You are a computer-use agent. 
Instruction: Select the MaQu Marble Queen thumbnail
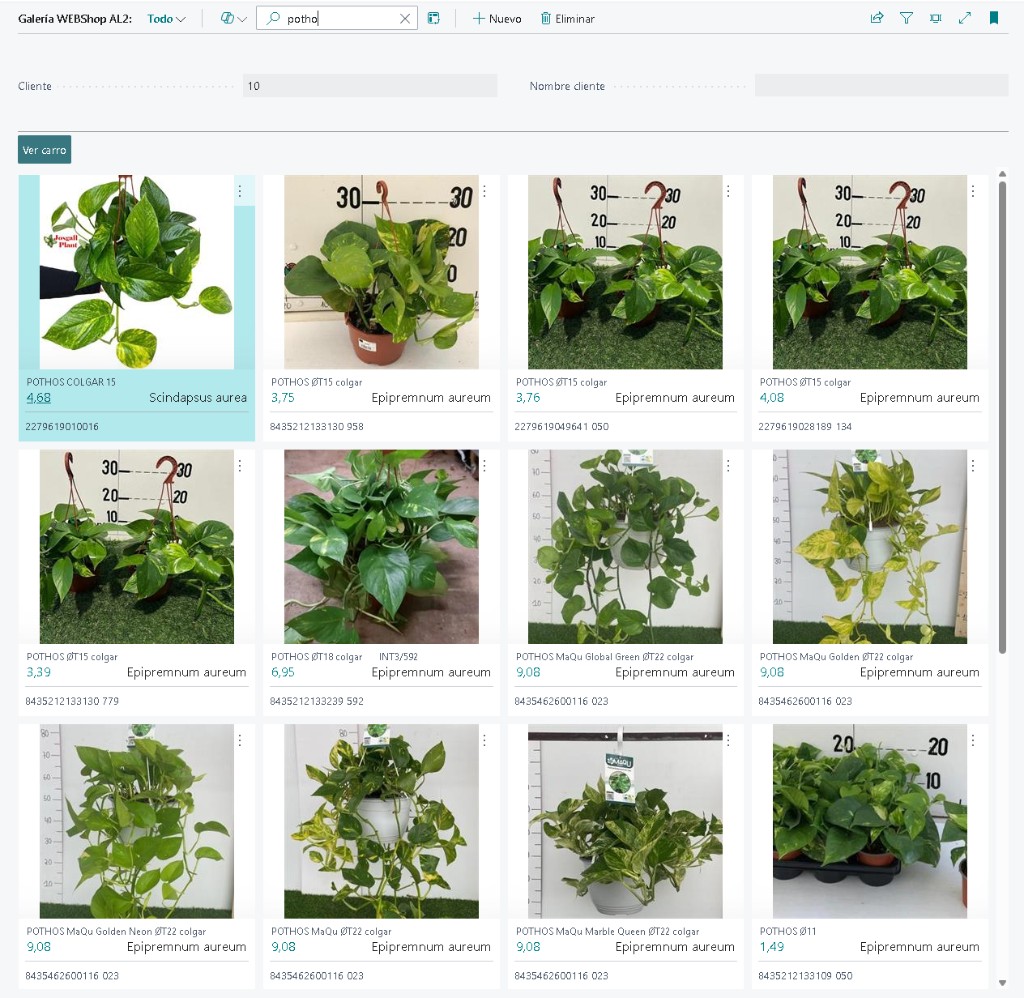coord(625,821)
